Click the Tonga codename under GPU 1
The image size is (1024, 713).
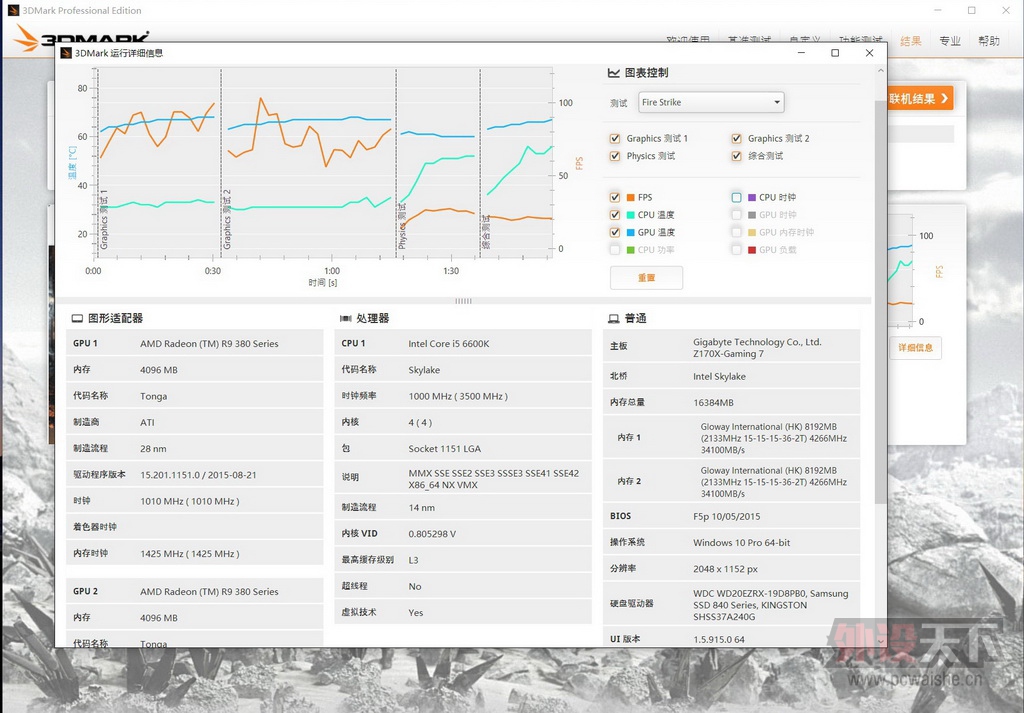coord(153,396)
